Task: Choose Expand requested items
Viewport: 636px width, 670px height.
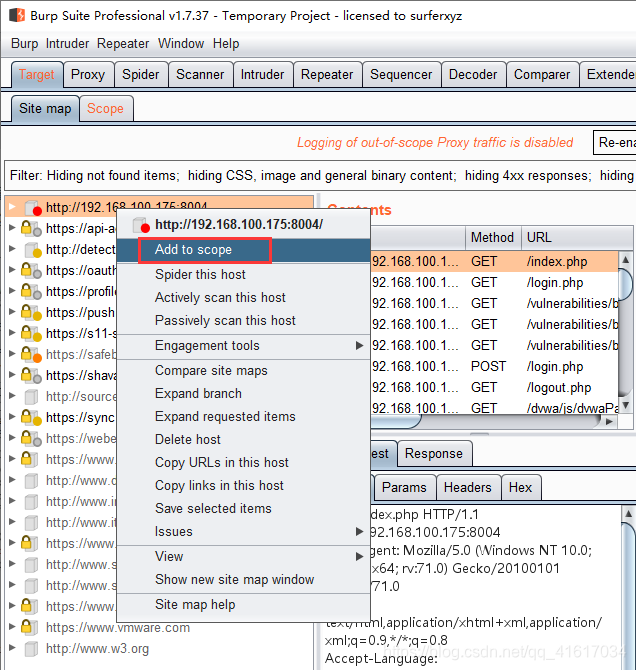Action: pyautogui.click(x=243, y=417)
